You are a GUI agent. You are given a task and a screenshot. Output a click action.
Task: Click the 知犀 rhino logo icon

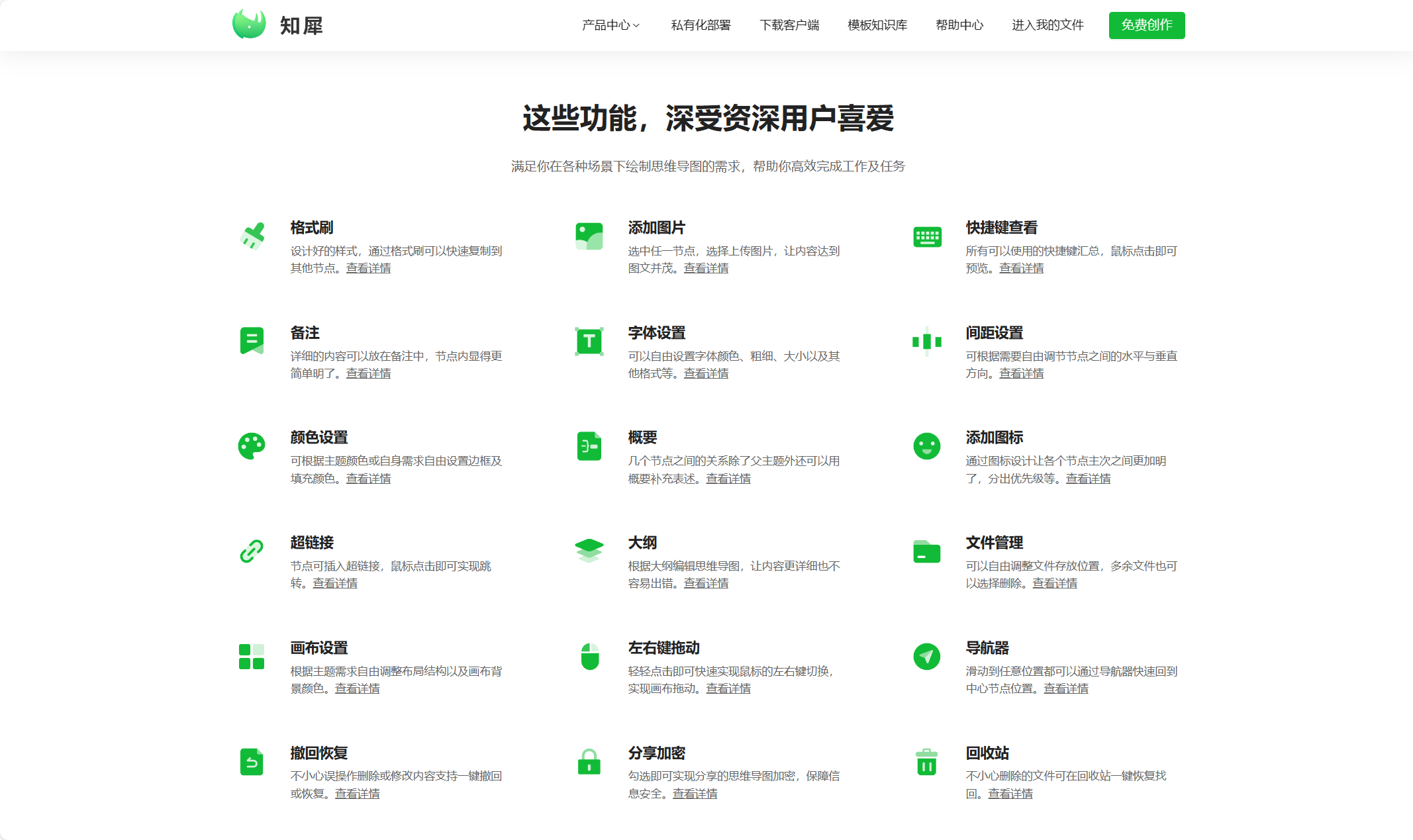[x=249, y=24]
